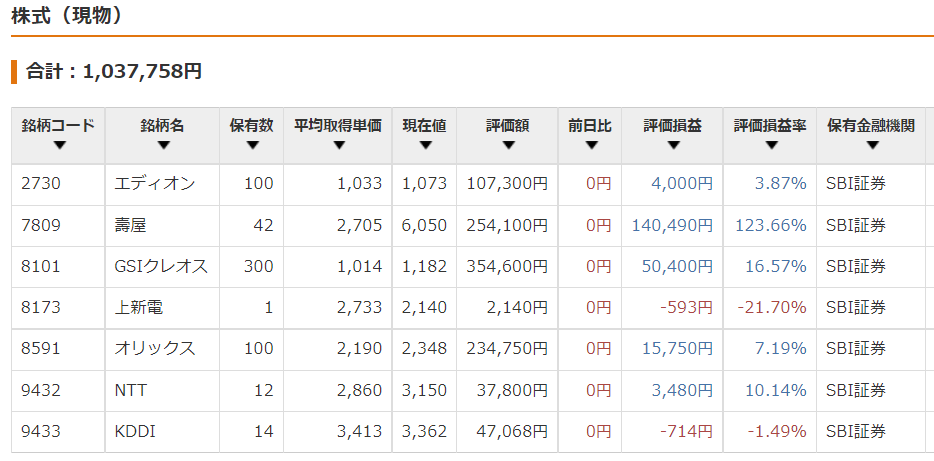Sort by 評価額 column arrow
The width and height of the screenshot is (934, 461).
(508, 145)
